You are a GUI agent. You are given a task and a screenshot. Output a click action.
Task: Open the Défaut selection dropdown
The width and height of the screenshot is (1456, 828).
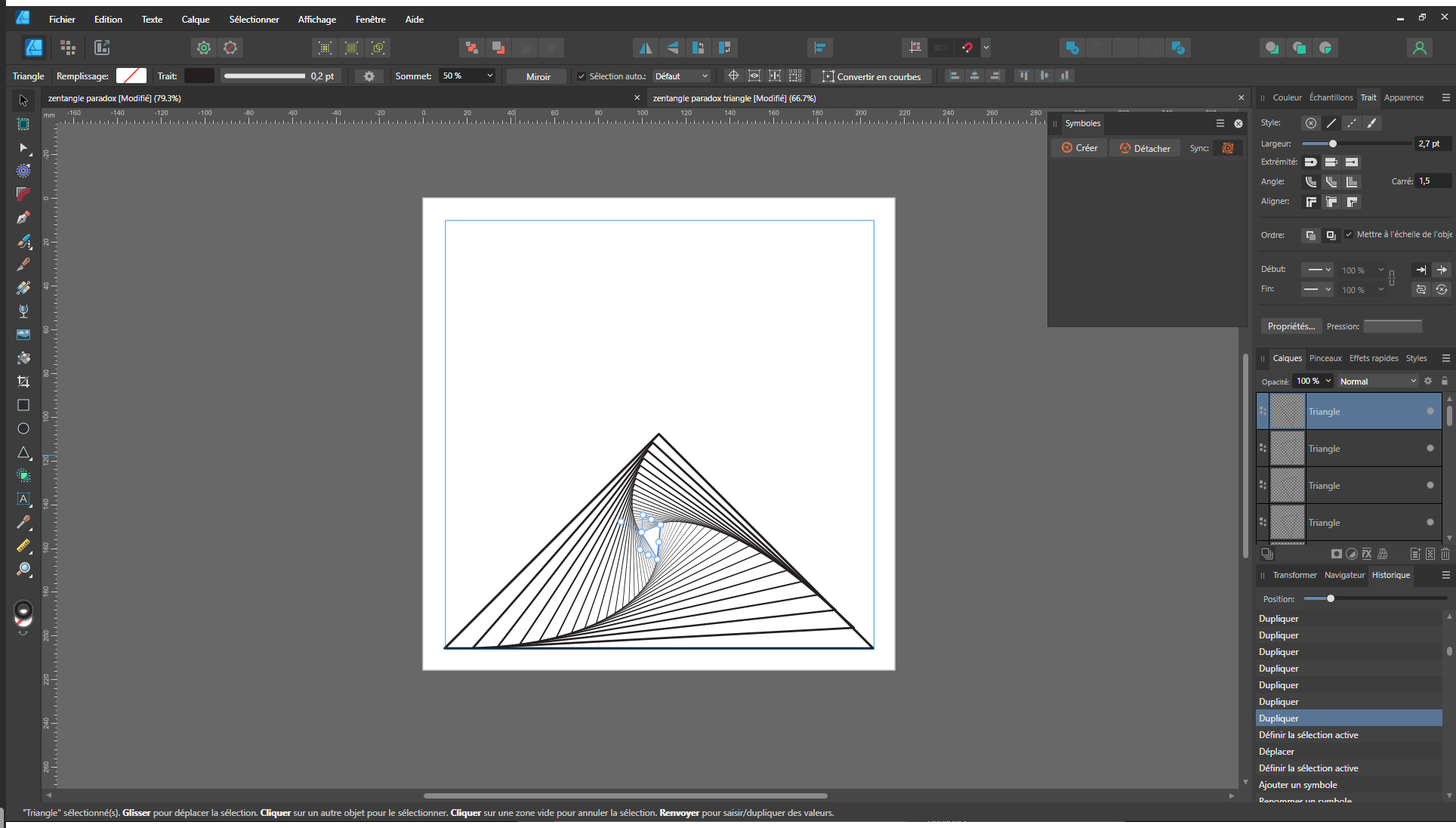[x=682, y=76]
